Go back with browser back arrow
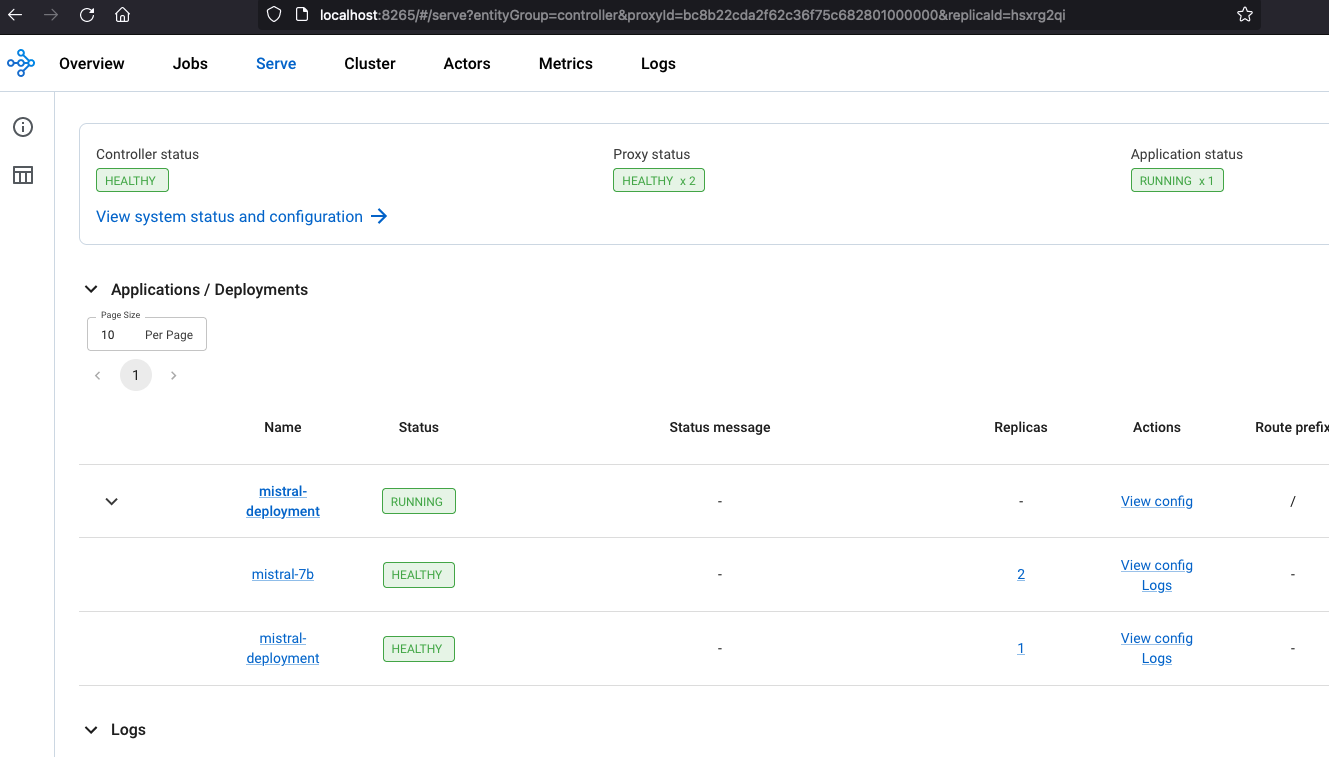Image resolution: width=1329 pixels, height=757 pixels. coord(15,15)
